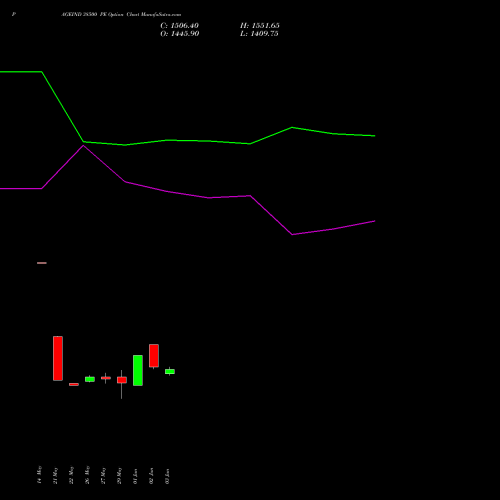Select the small green candle for 03 Jun
500x500 pixels.
click(170, 371)
